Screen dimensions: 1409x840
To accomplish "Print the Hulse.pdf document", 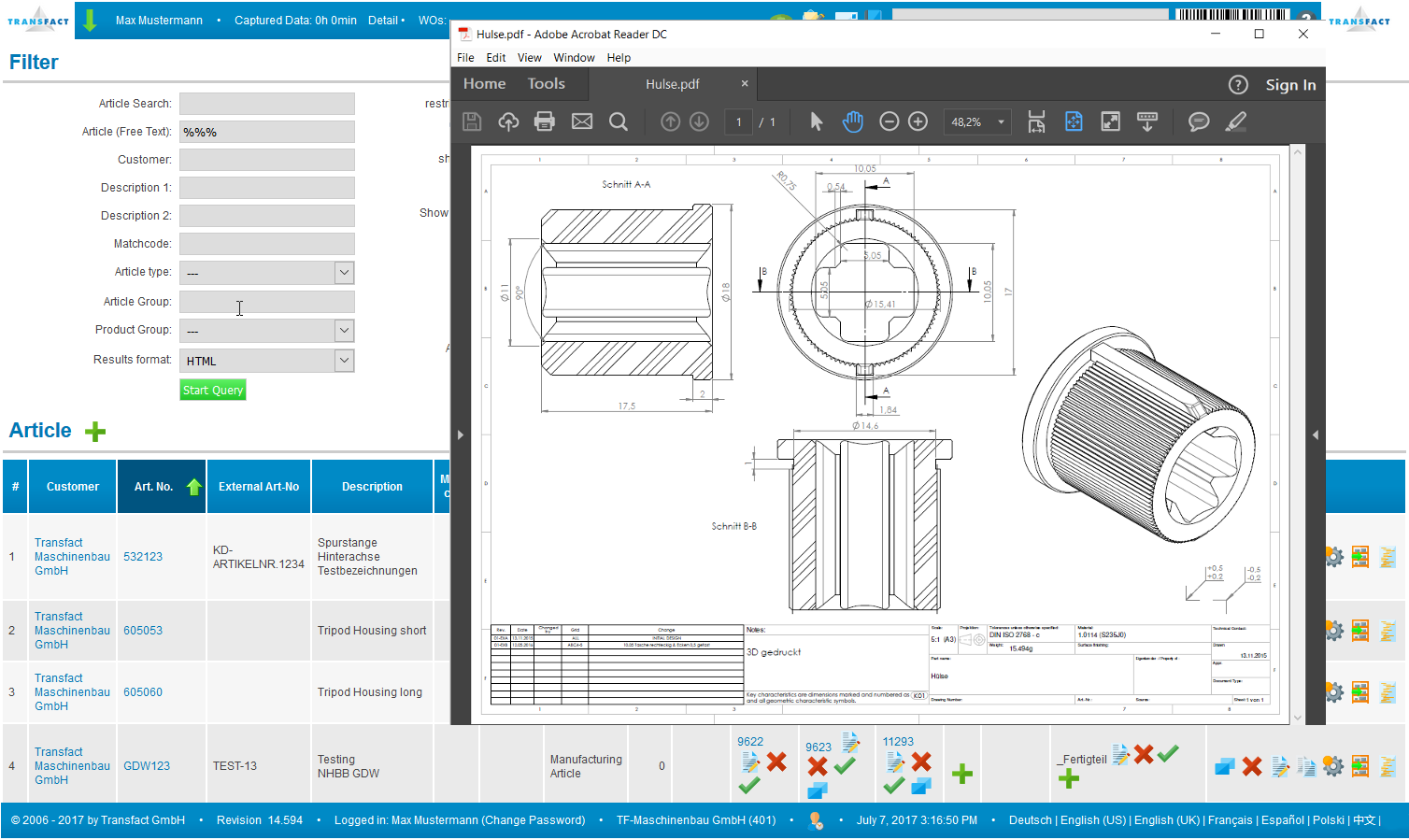I will point(545,121).
